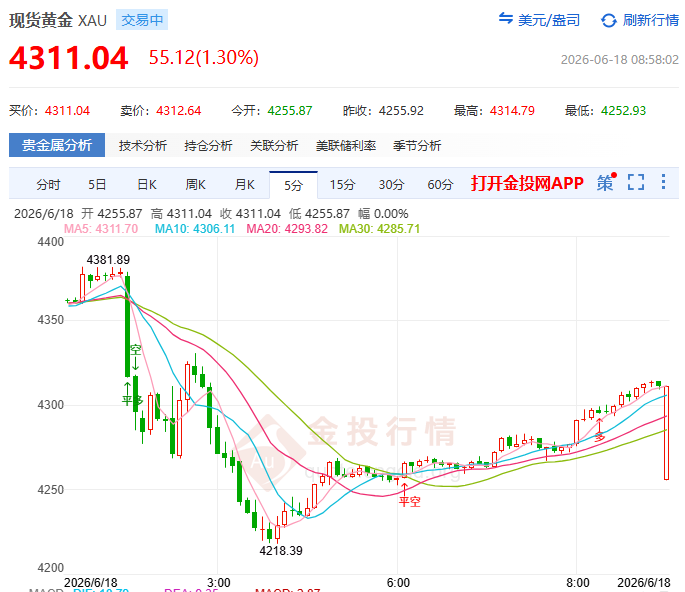Open the three-dot more options menu
685x592 pixels.
click(x=663, y=182)
